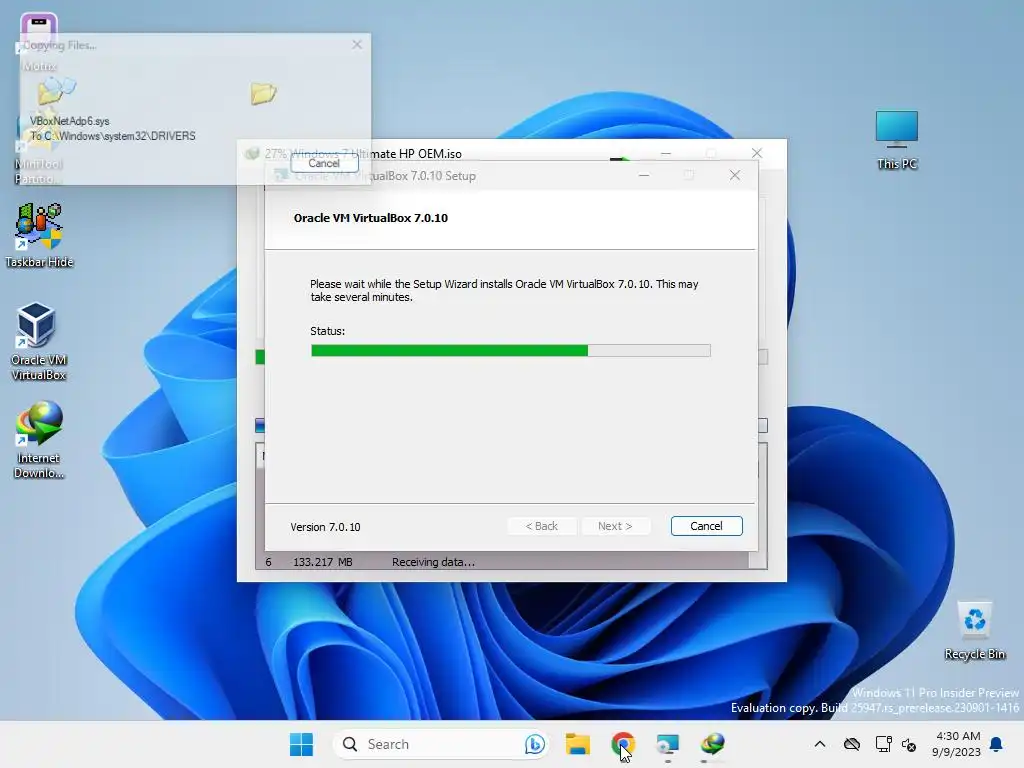Open the muted volume tray icon

tap(908, 744)
